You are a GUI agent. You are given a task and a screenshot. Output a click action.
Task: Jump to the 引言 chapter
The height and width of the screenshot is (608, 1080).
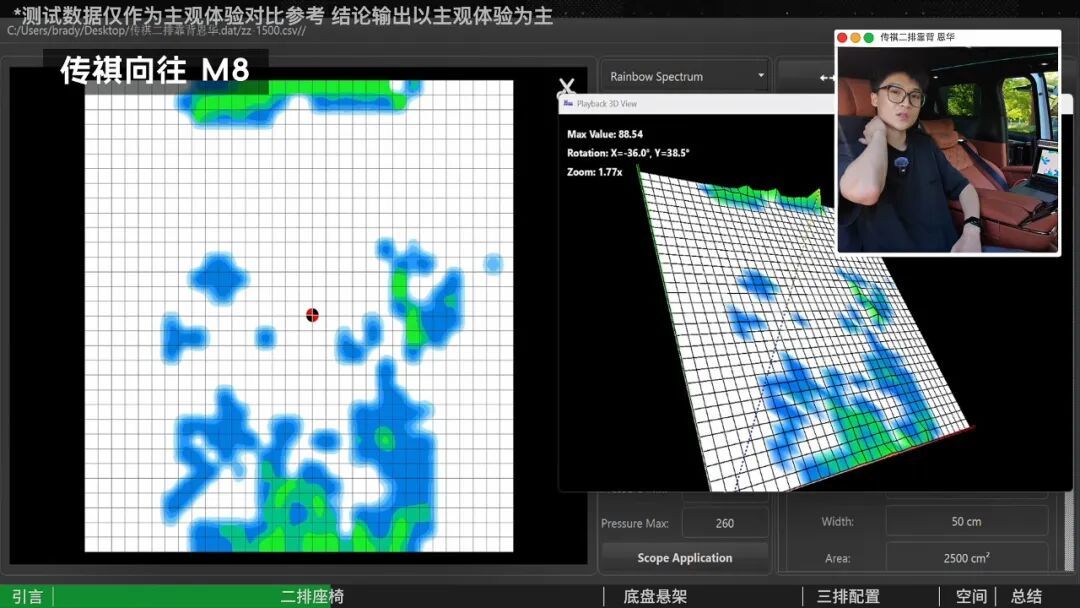(28, 596)
